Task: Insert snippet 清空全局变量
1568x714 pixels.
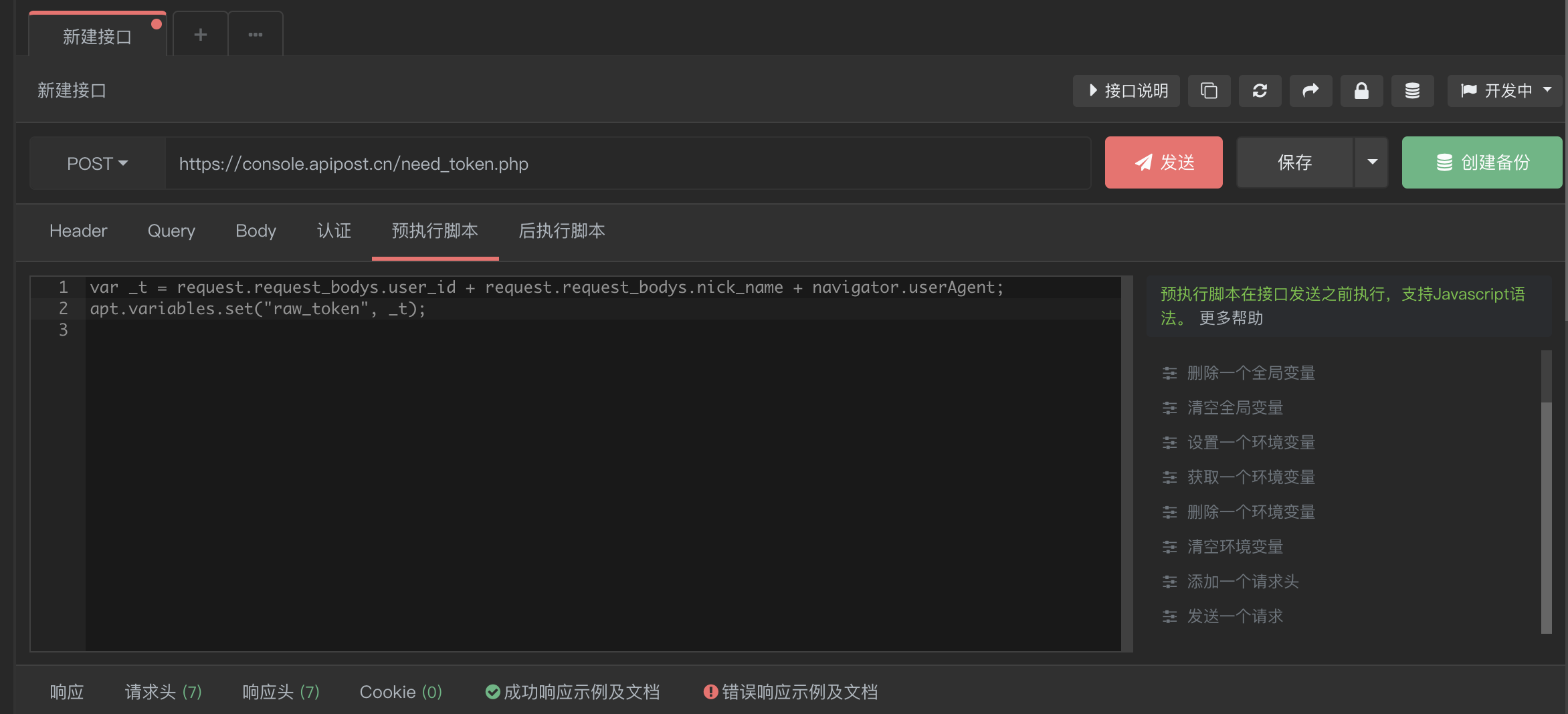Action: point(1235,408)
